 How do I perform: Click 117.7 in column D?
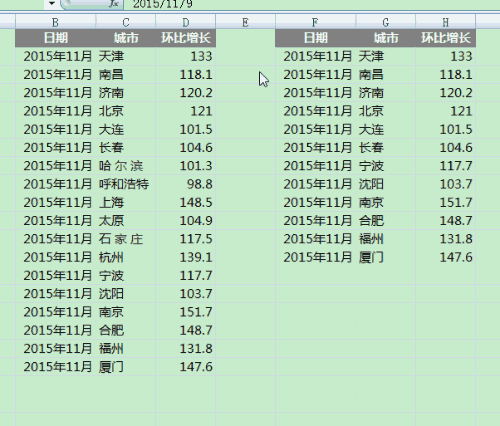186,276
